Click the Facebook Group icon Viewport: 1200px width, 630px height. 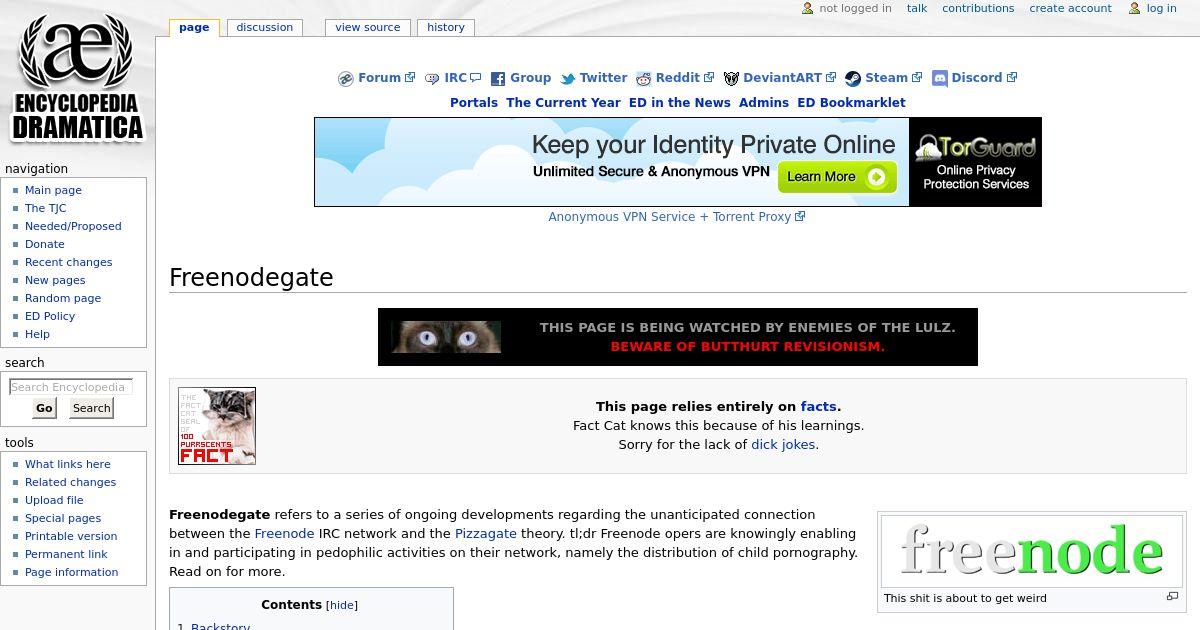pyautogui.click(x=497, y=79)
